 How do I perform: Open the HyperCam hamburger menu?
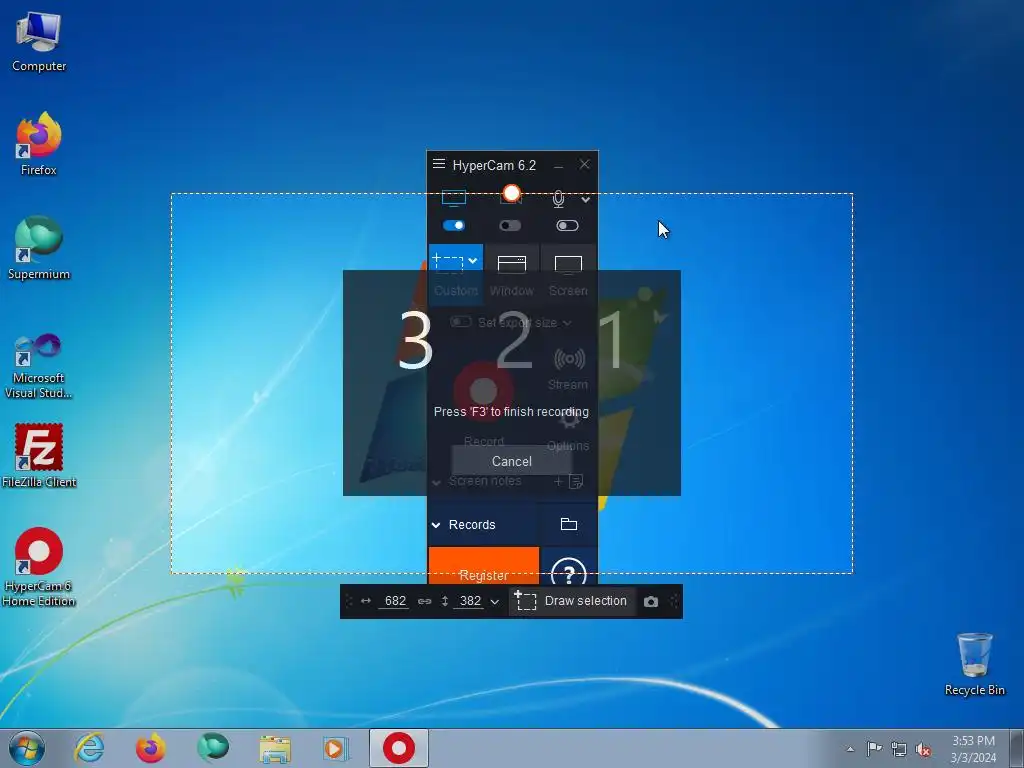[x=439, y=164]
